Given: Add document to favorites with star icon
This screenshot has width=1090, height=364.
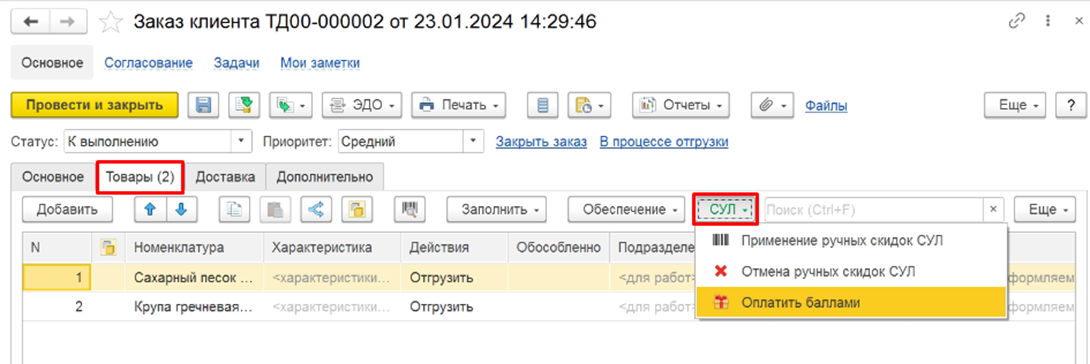Looking at the screenshot, I should tap(110, 23).
